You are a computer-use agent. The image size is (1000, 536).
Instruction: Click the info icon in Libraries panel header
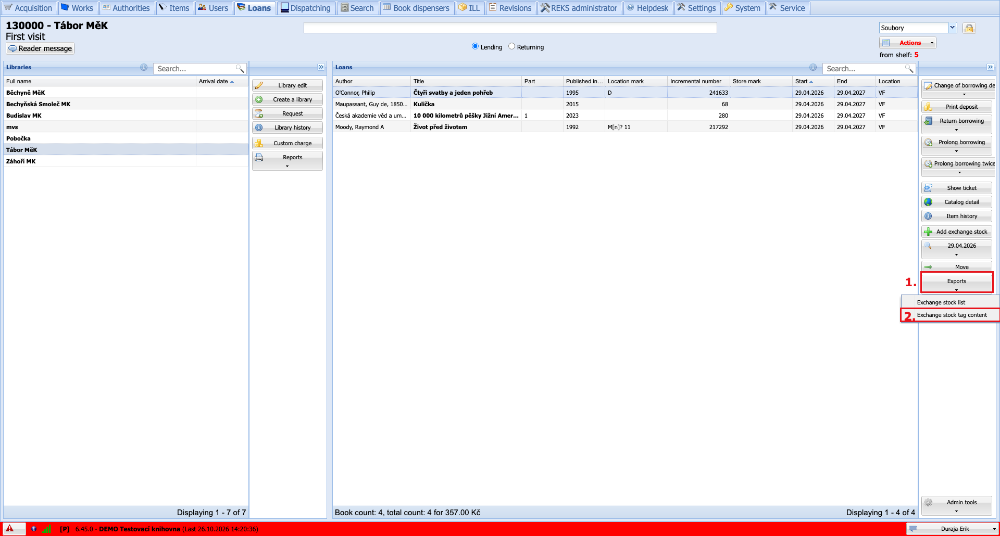[x=143, y=67]
